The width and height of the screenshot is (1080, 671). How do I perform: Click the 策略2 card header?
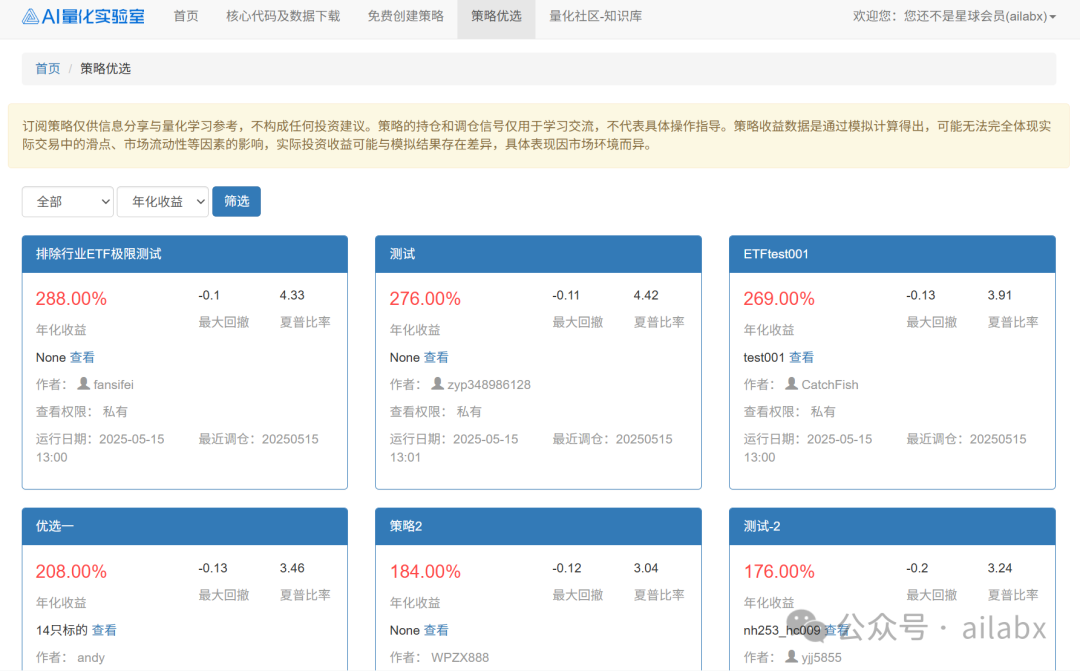tap(539, 526)
